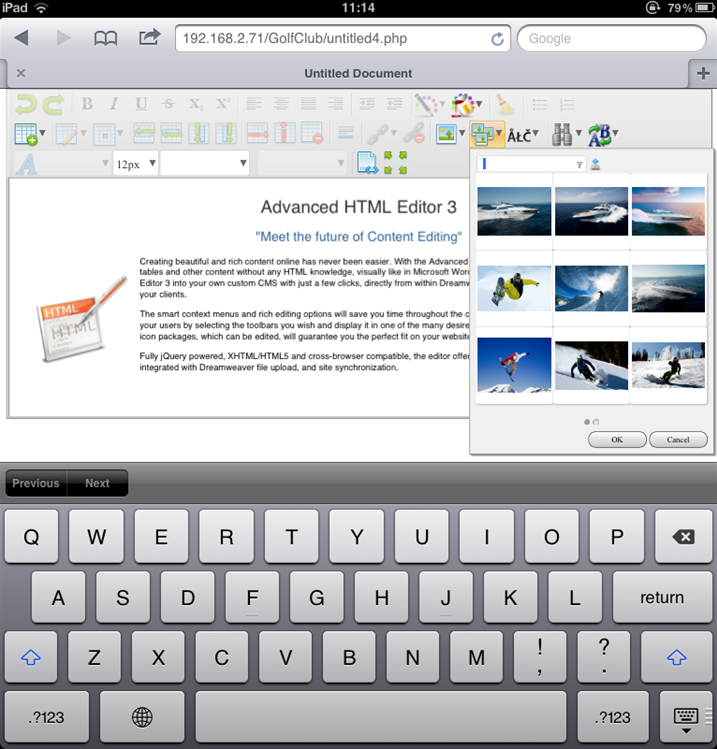Viewport: 717px width, 749px height.
Task: Toggle Bold formatting
Action: (x=87, y=104)
